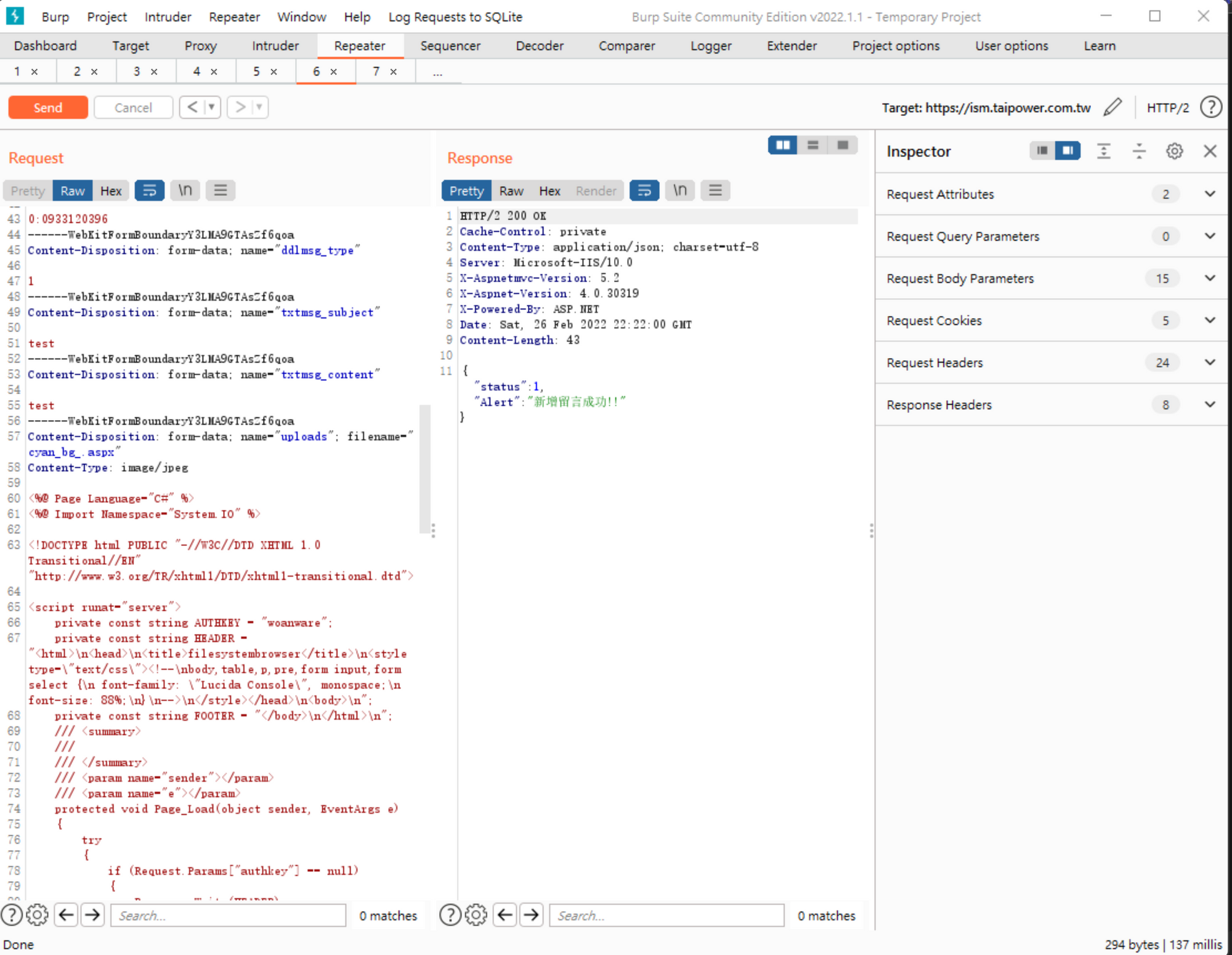
Task: Dock Inspector layout right option
Action: tap(1068, 151)
